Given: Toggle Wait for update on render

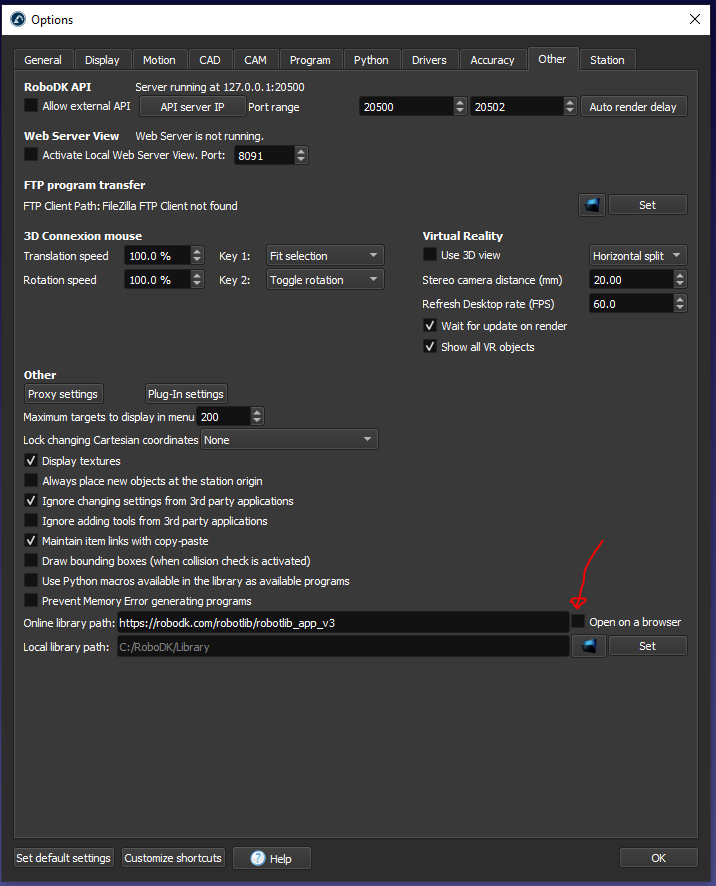Looking at the screenshot, I should click(x=431, y=326).
